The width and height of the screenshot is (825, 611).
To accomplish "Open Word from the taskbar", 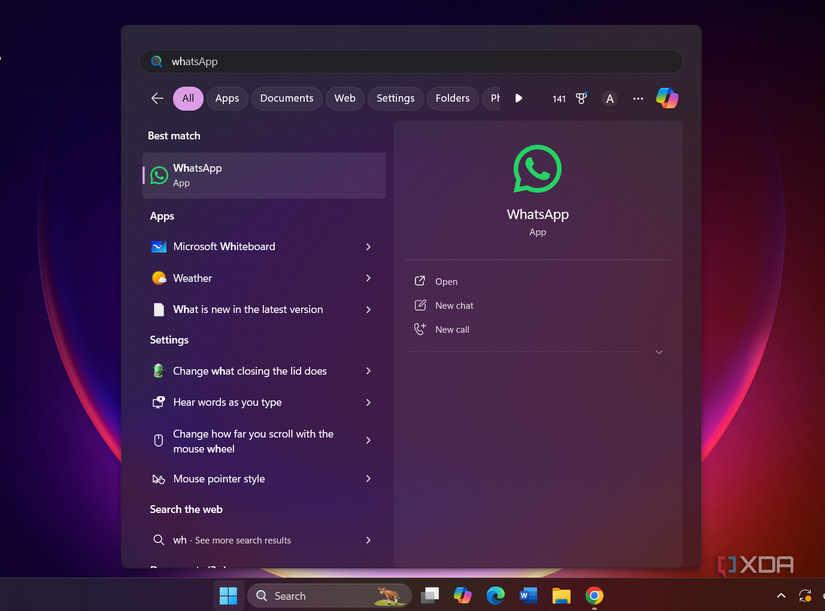I will [528, 595].
